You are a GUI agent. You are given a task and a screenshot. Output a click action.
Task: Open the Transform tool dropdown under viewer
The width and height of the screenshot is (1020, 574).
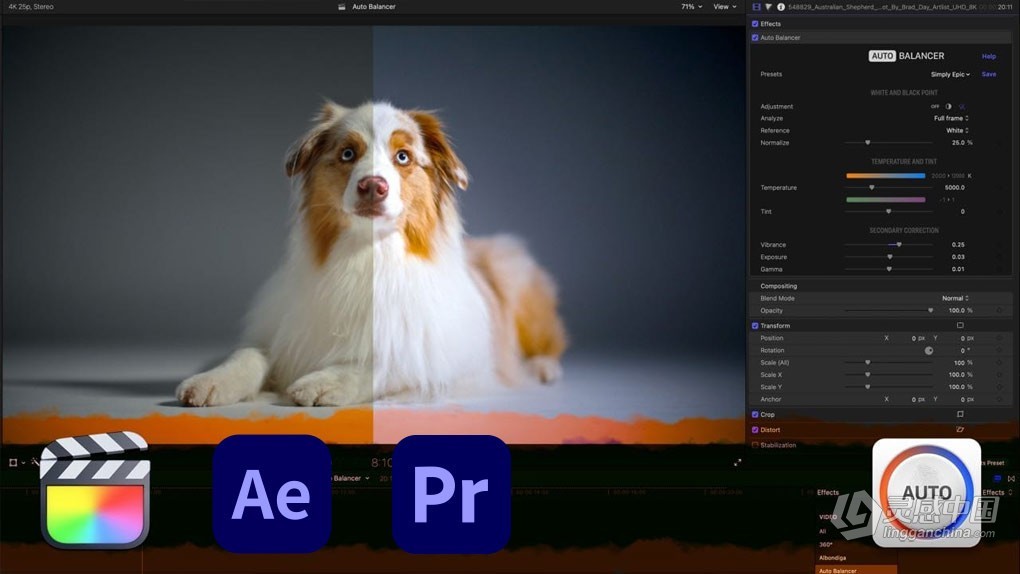(x=16, y=463)
